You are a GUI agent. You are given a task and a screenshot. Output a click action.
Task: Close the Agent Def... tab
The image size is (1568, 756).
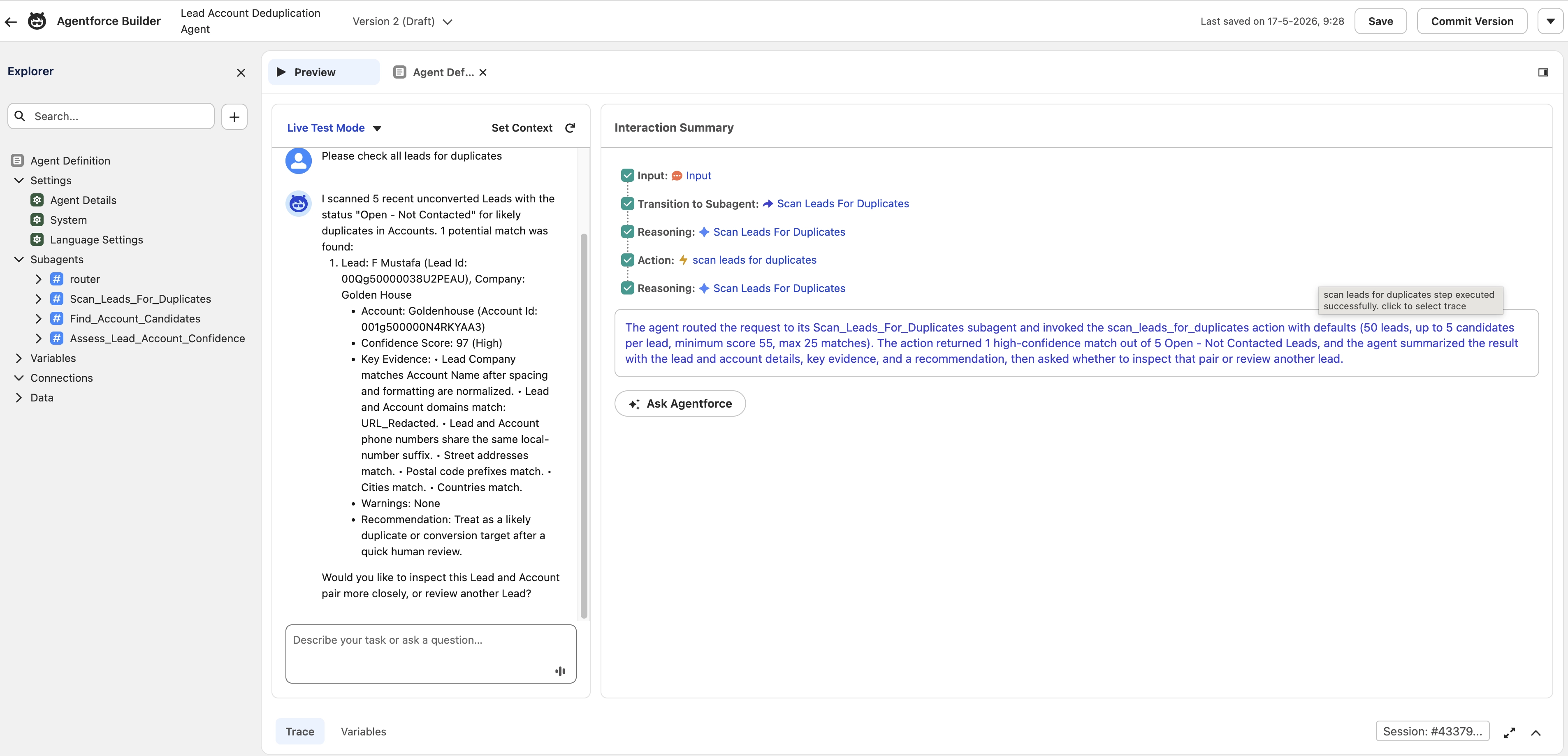point(482,72)
